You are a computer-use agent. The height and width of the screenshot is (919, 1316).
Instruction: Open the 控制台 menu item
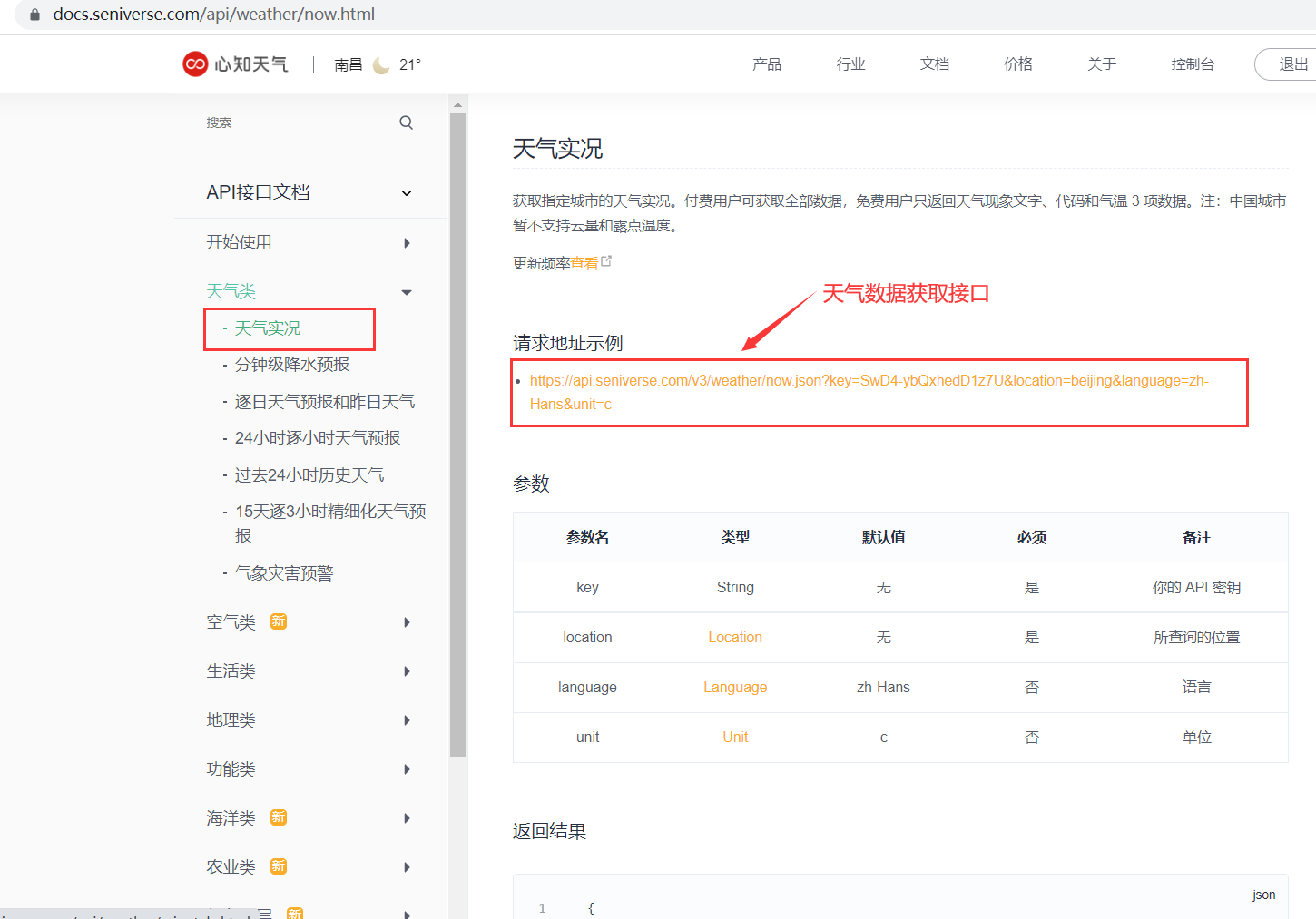(1192, 64)
